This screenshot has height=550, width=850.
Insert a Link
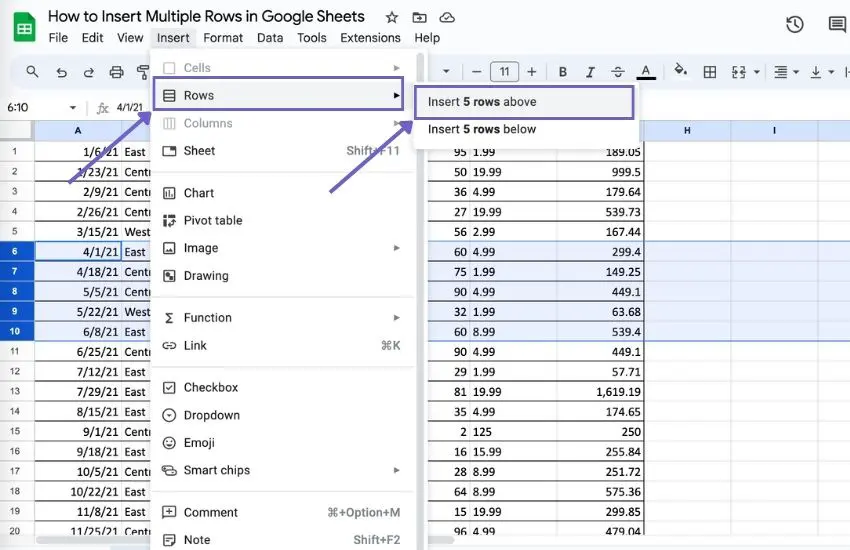(x=282, y=346)
